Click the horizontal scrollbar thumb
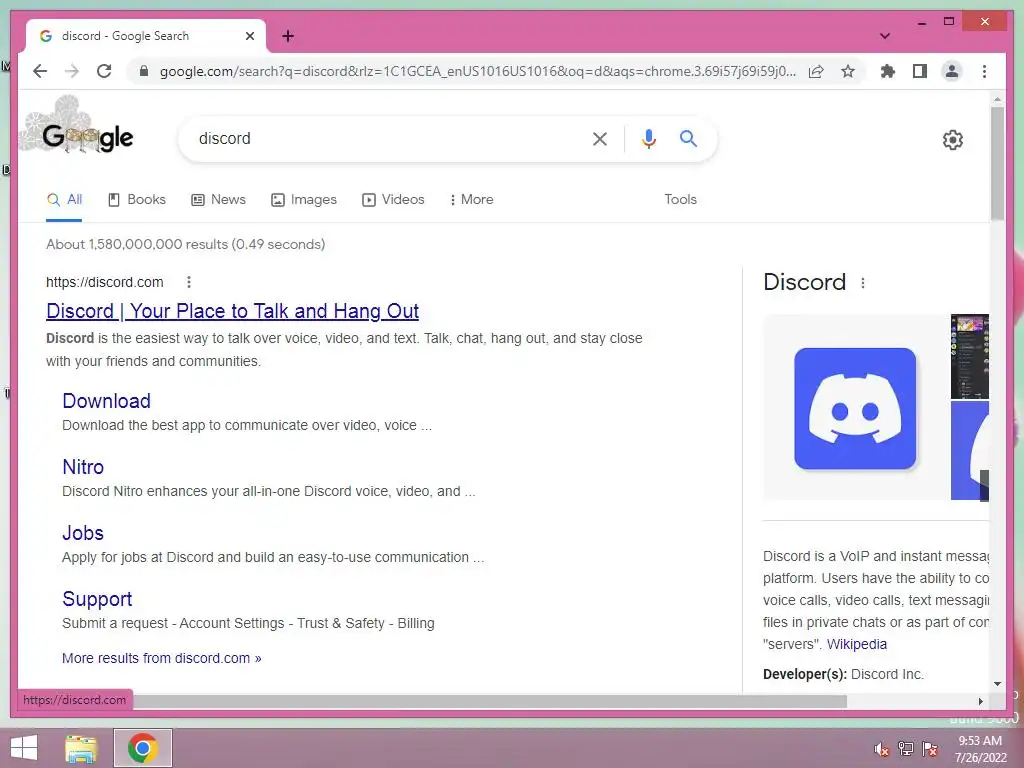1024x768 pixels. (x=490, y=701)
